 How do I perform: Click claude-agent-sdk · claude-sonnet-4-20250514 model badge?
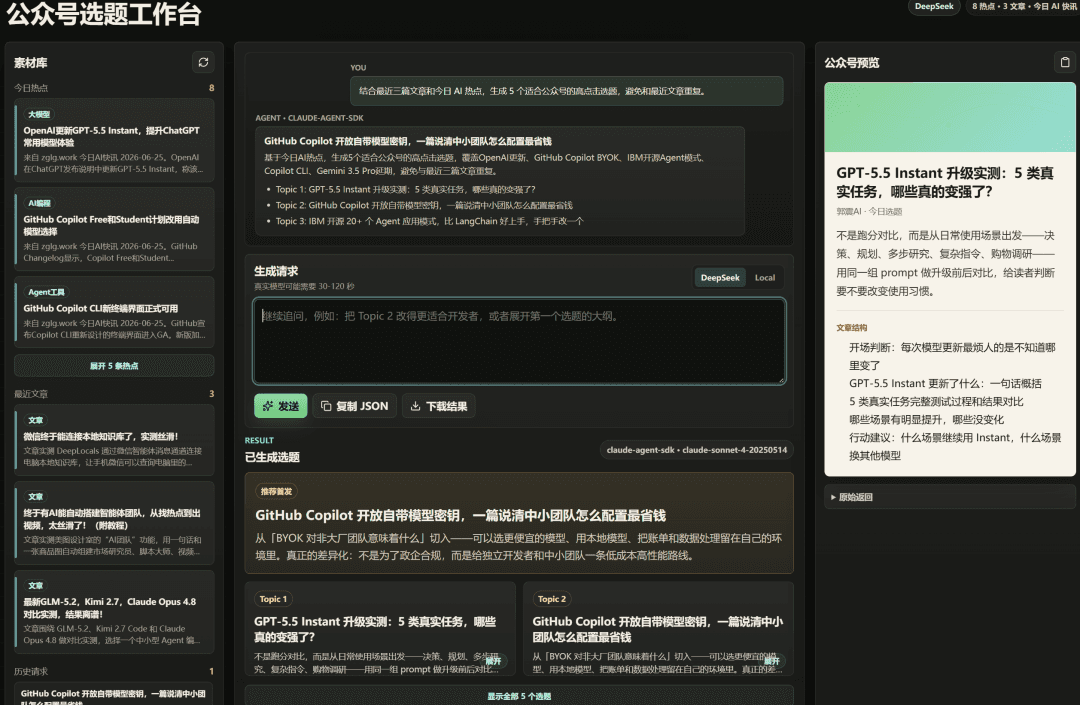point(696,450)
